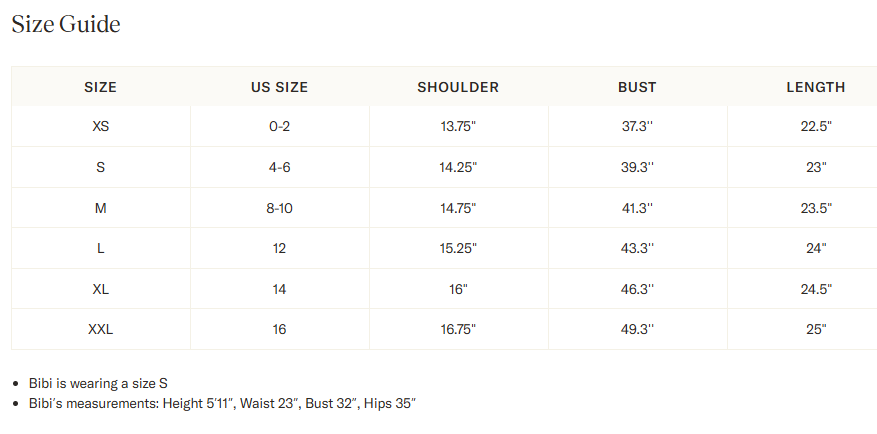Select the XS size cell
The width and height of the screenshot is (877, 434).
coord(101,126)
